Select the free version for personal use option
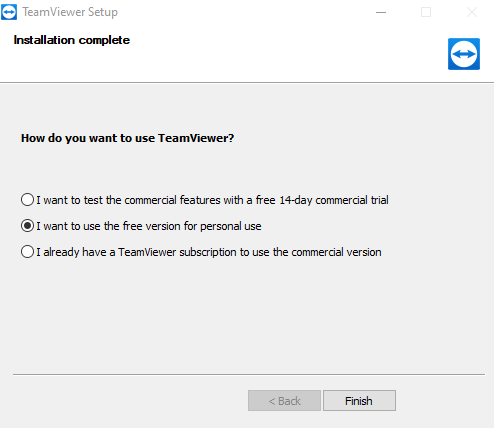This screenshot has height=428, width=494. click(27, 226)
